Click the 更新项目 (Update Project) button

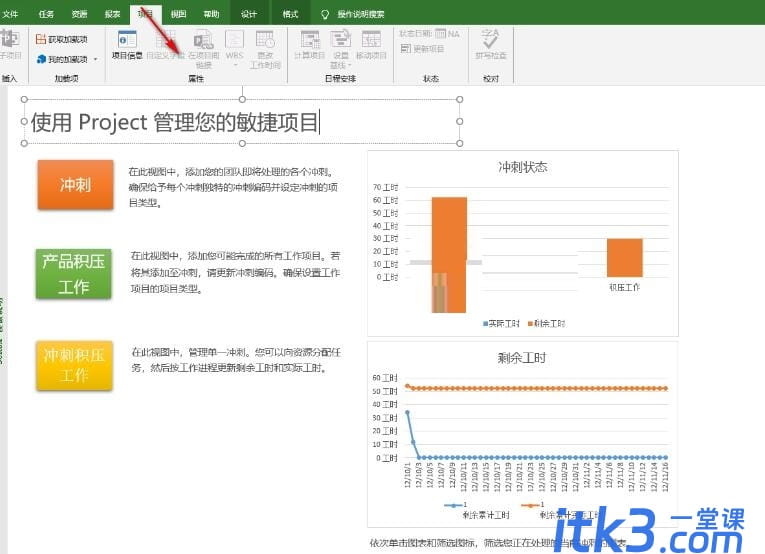pyautogui.click(x=423, y=48)
